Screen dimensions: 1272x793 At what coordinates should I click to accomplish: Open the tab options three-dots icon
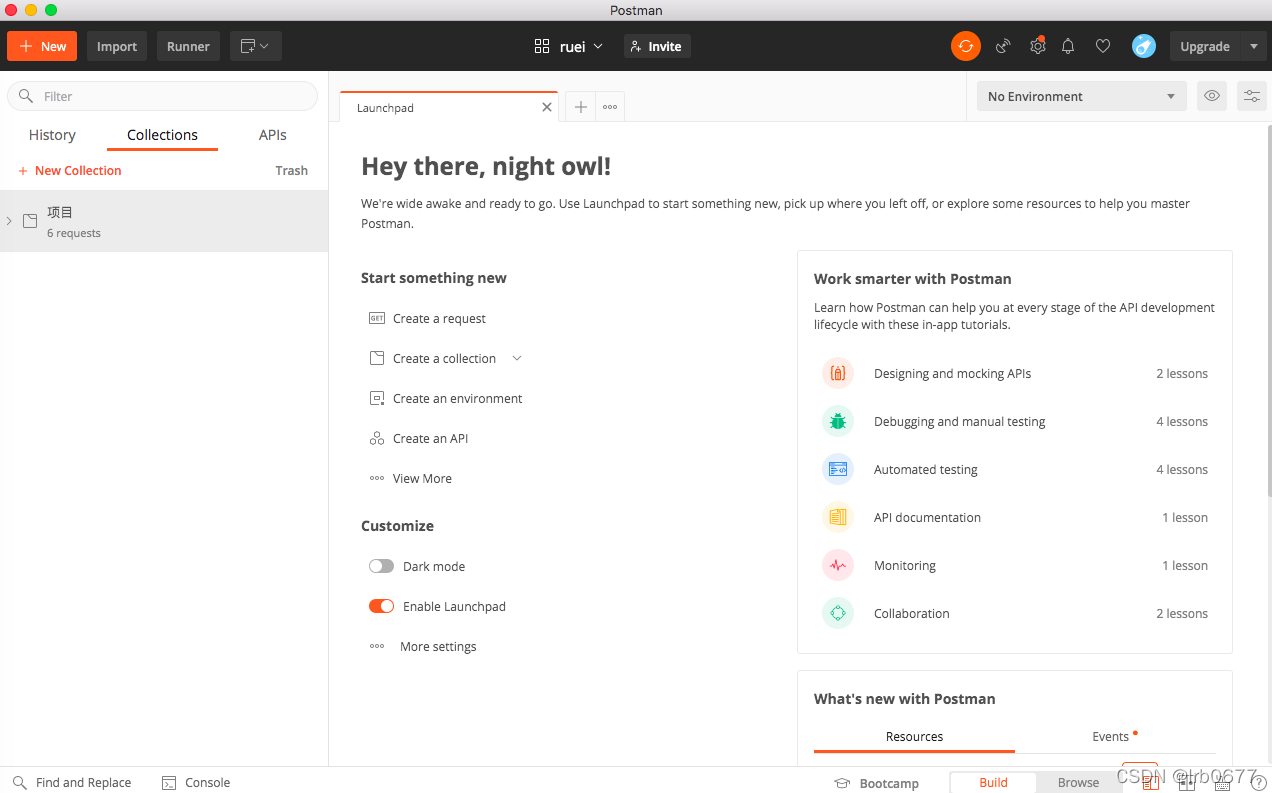pos(610,107)
